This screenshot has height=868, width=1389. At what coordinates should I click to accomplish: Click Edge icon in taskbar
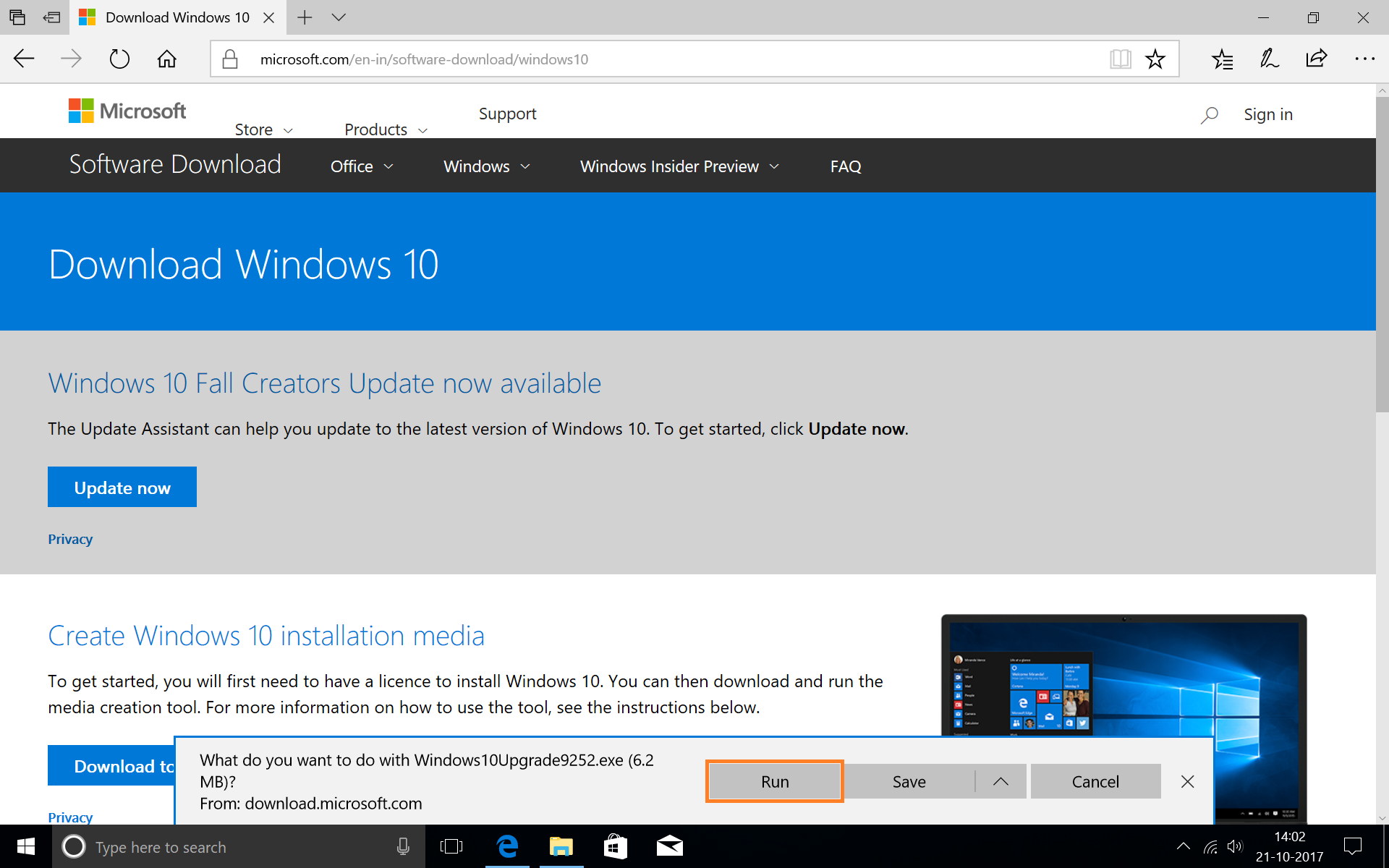507,846
